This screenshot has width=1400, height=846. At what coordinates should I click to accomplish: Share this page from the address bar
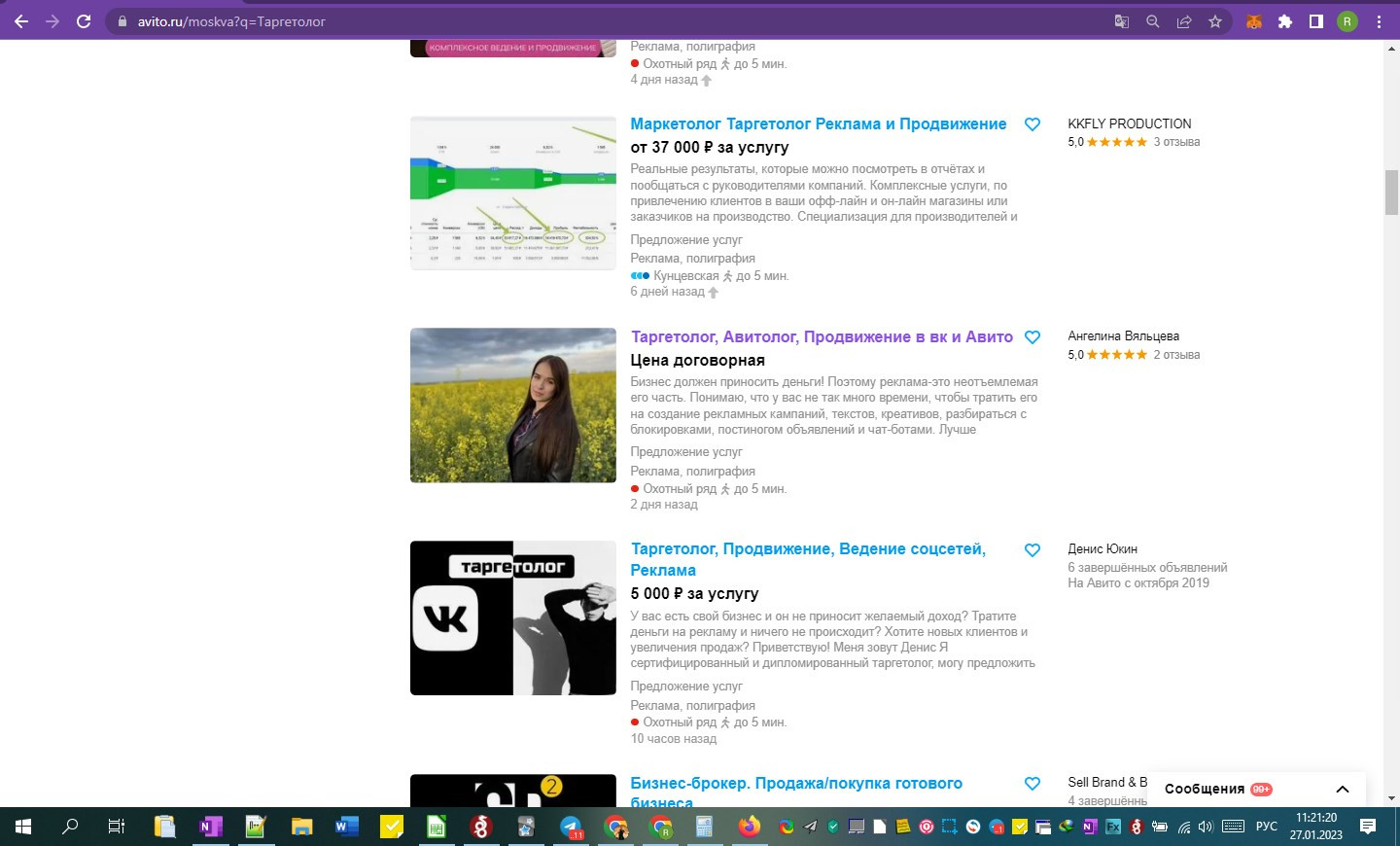[1184, 21]
